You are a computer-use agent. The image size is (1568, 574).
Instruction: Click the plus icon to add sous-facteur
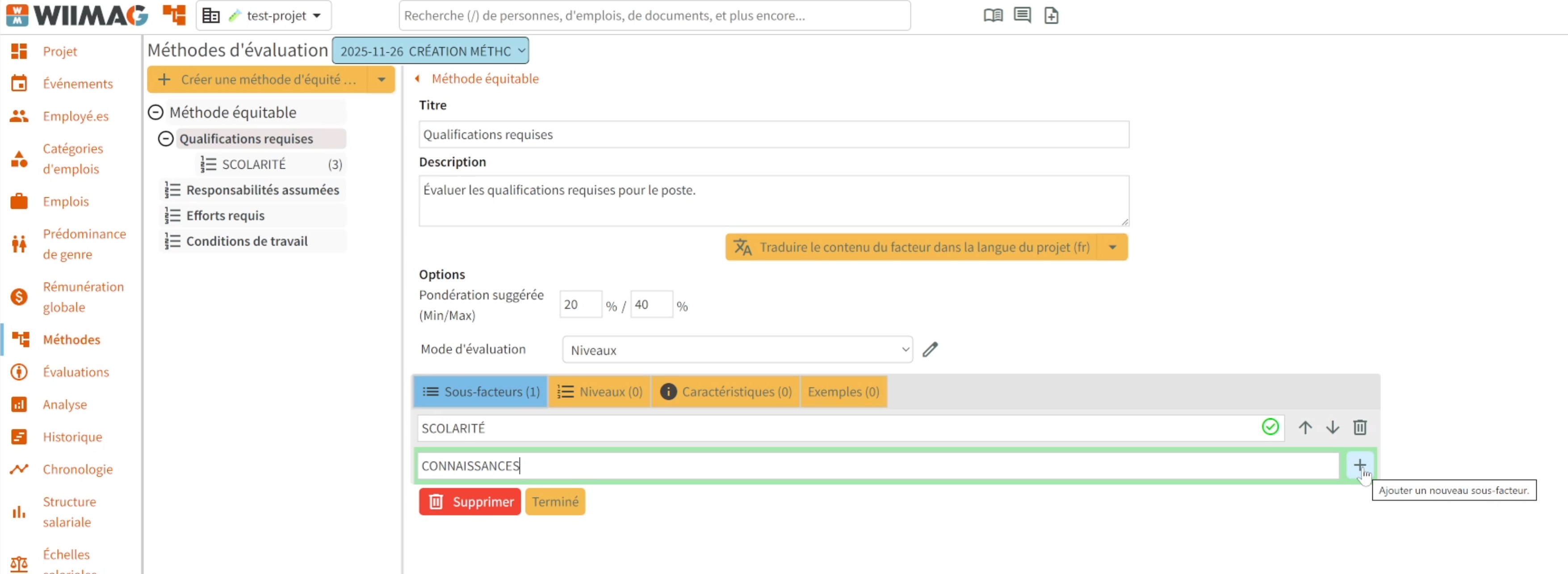[x=1359, y=466]
